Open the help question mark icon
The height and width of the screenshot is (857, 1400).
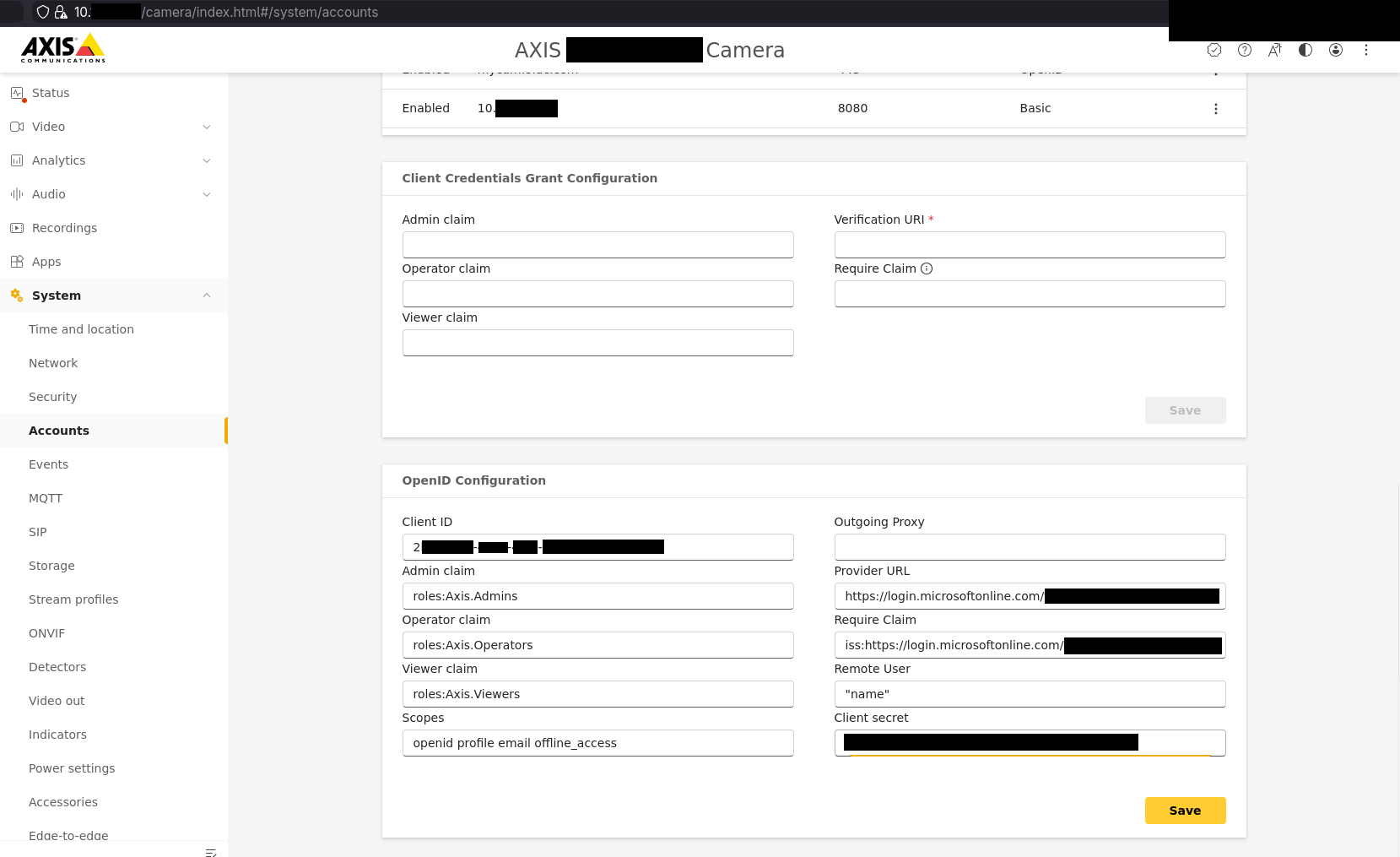[1244, 50]
